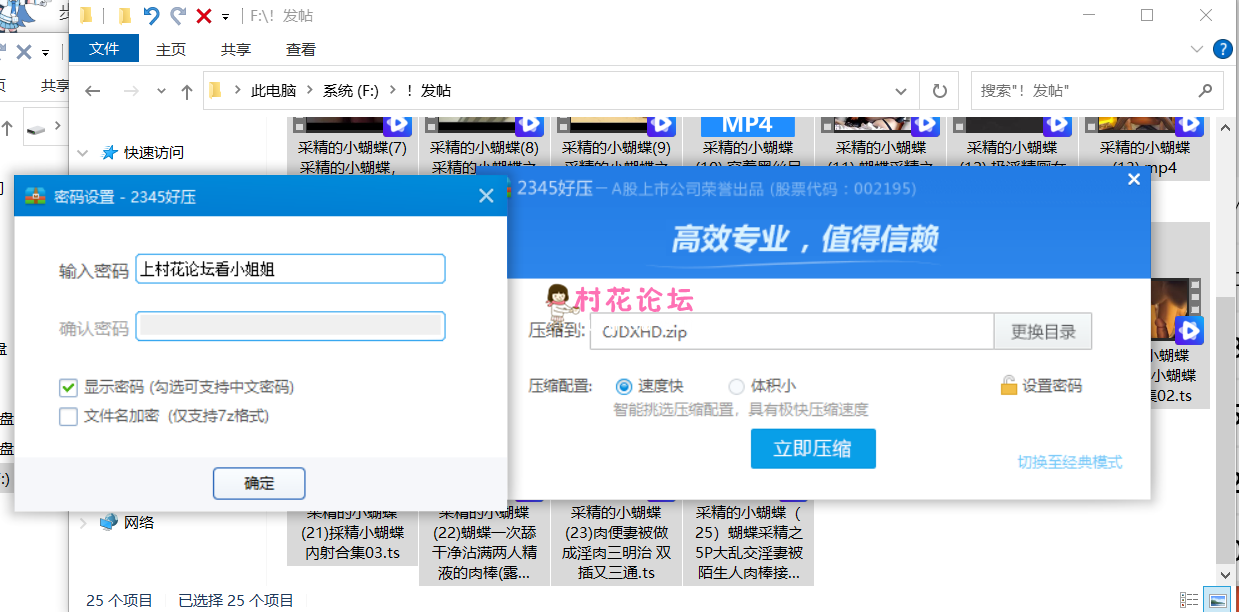Open Explorer help via the question mark icon

click(x=1222, y=49)
